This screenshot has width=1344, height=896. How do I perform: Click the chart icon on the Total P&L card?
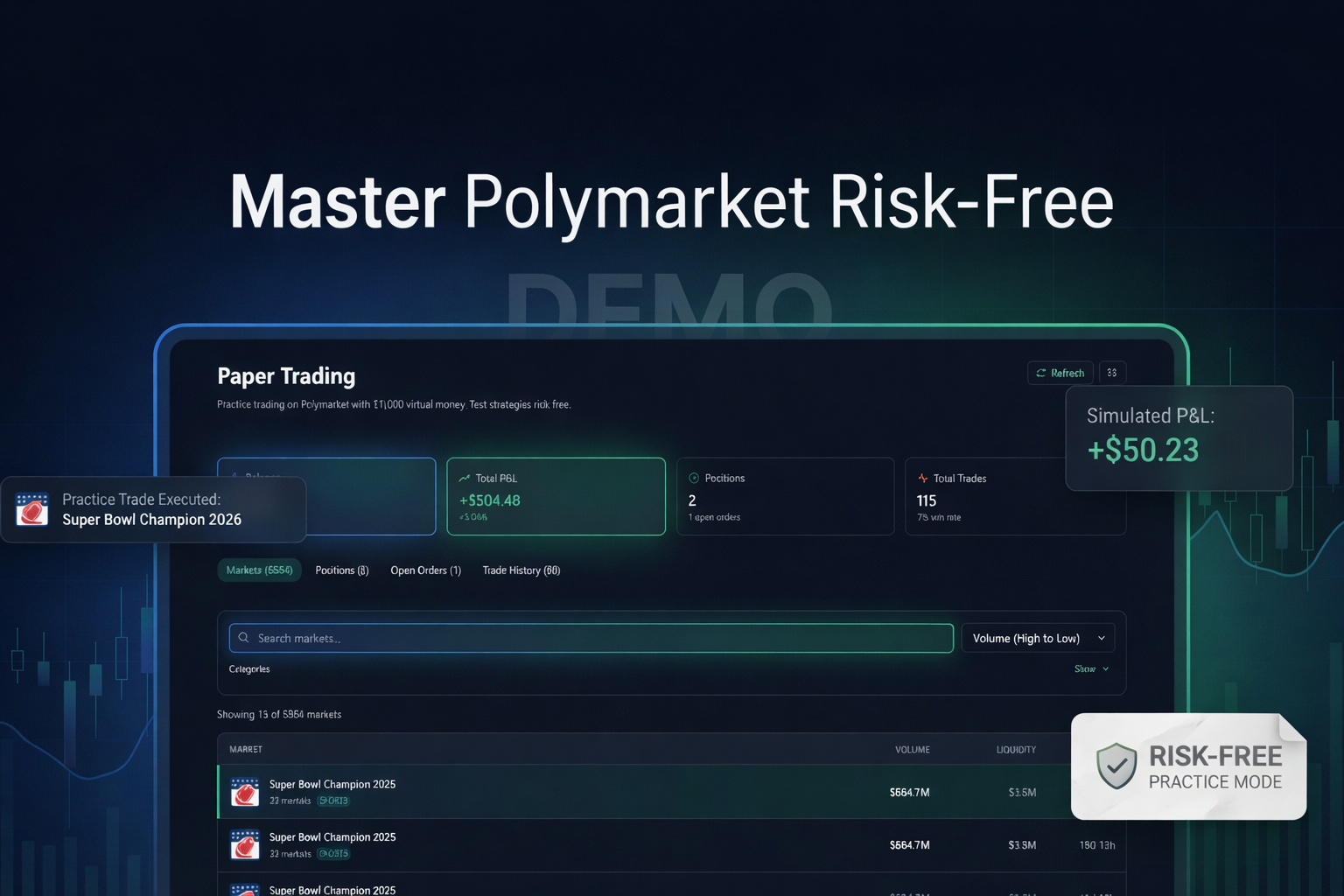(465, 478)
